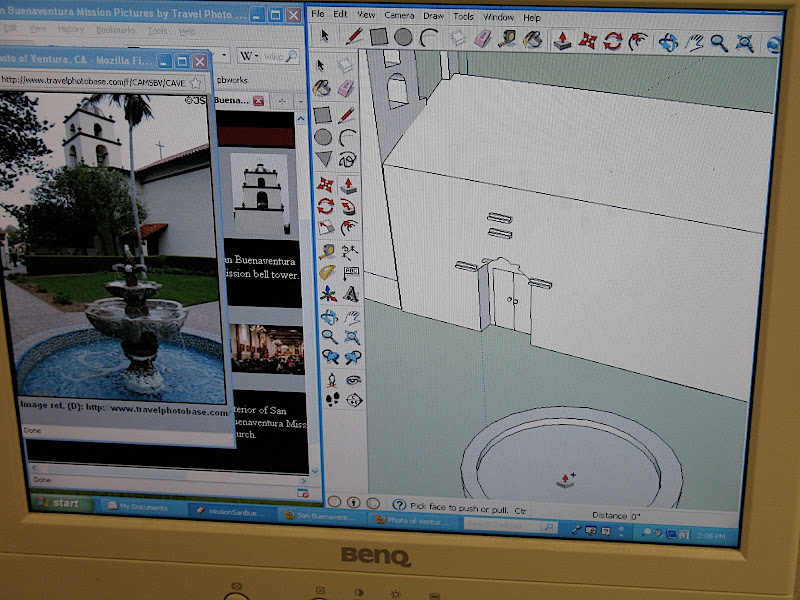Choose the Look Around eye tool
This screenshot has height=600, width=800.
(353, 380)
